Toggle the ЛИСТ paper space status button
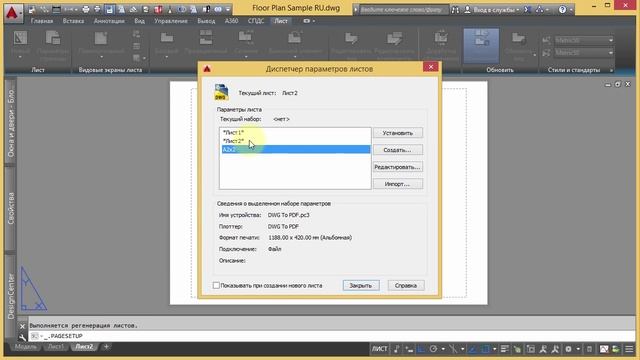 tap(379, 349)
